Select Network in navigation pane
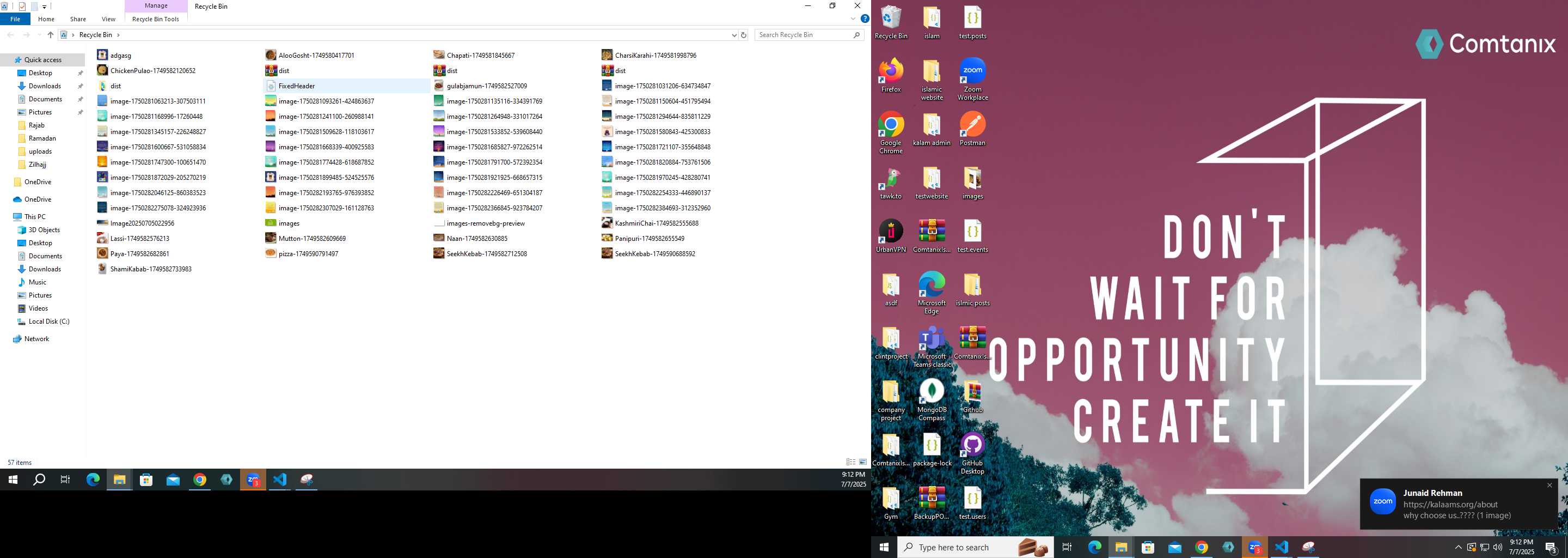Screen dimensions: 1568x558 click(x=36, y=339)
